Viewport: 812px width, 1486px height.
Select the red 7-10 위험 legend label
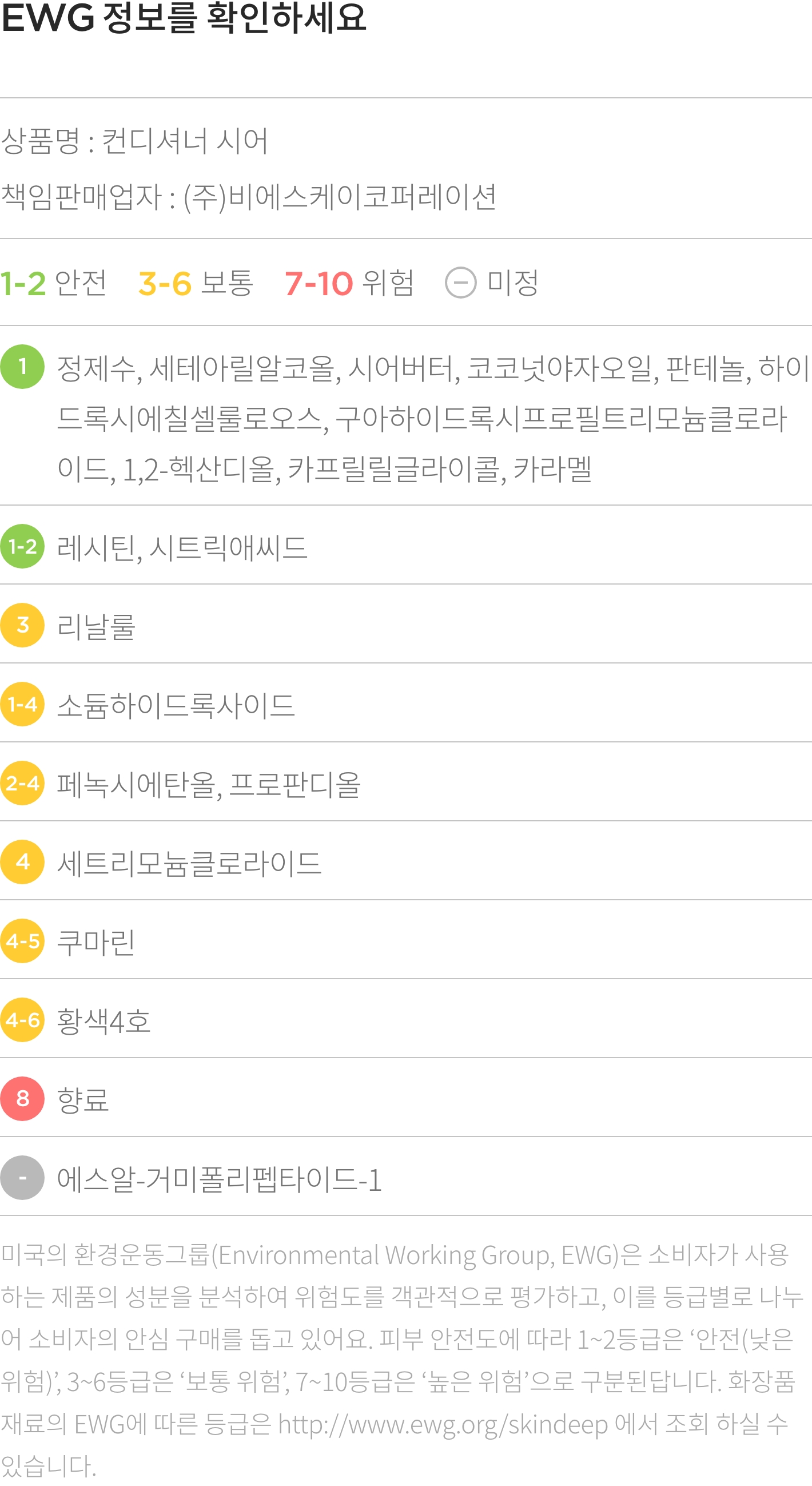[x=349, y=283]
